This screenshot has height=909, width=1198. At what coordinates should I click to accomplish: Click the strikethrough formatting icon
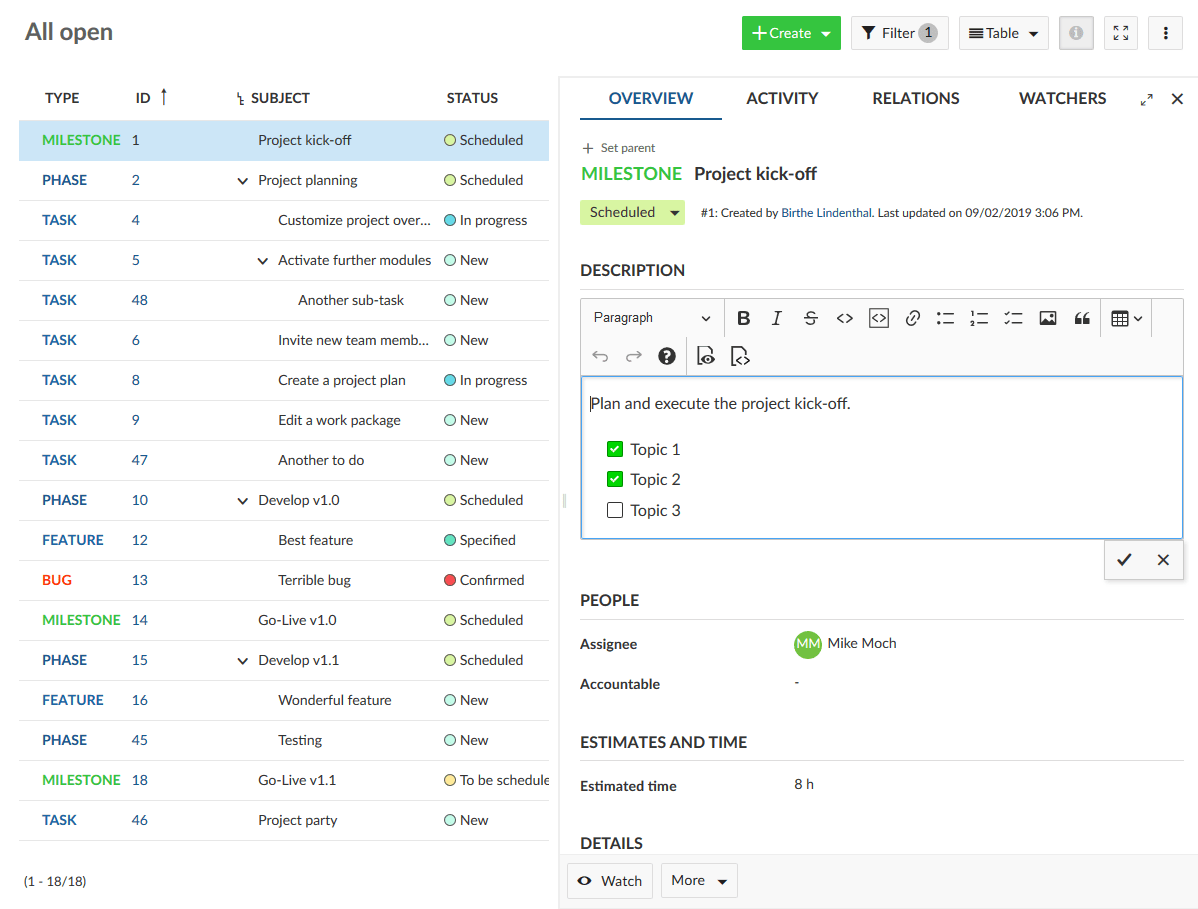pos(810,318)
